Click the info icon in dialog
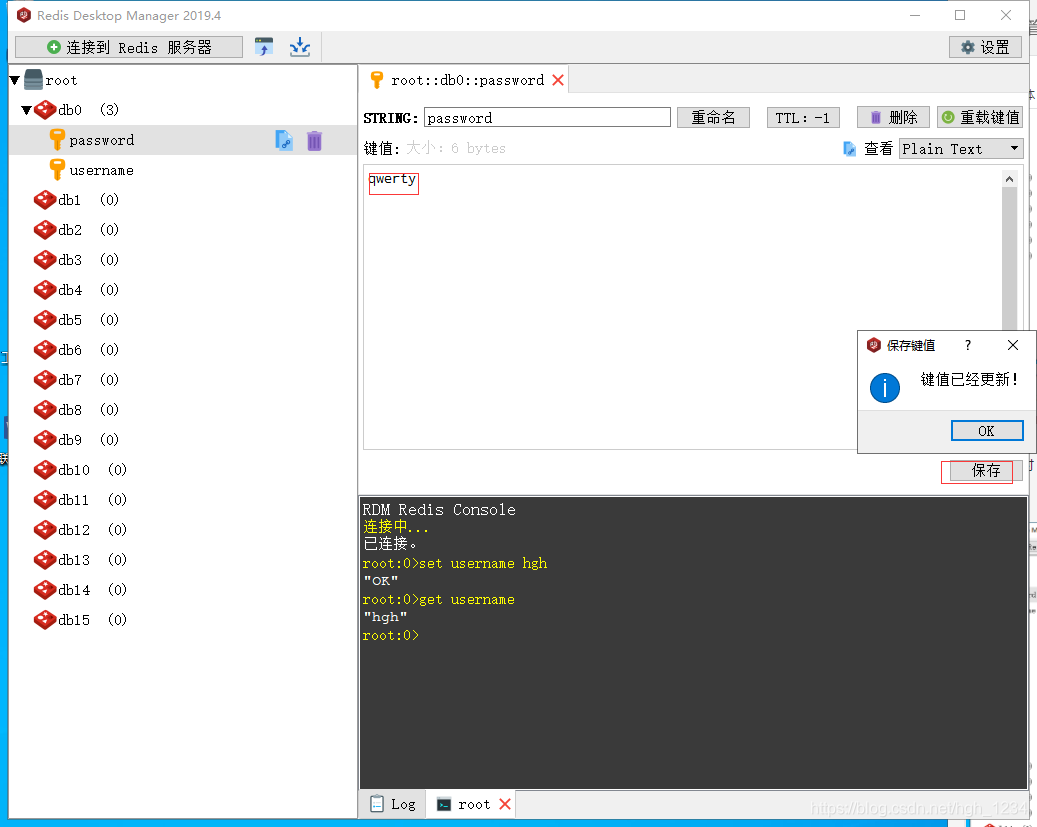The image size is (1037, 827). pyautogui.click(x=885, y=388)
